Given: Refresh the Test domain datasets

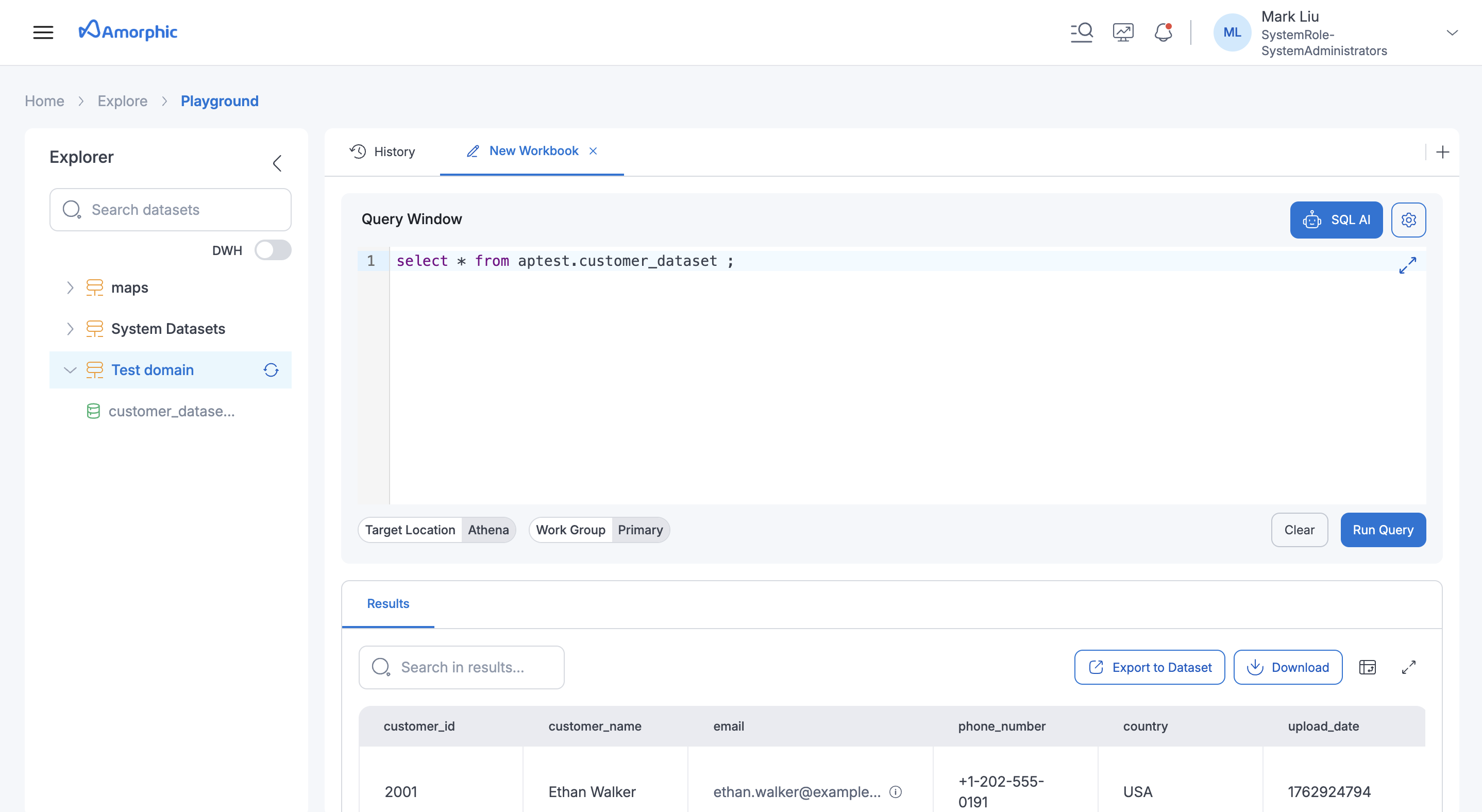Looking at the screenshot, I should tap(271, 370).
